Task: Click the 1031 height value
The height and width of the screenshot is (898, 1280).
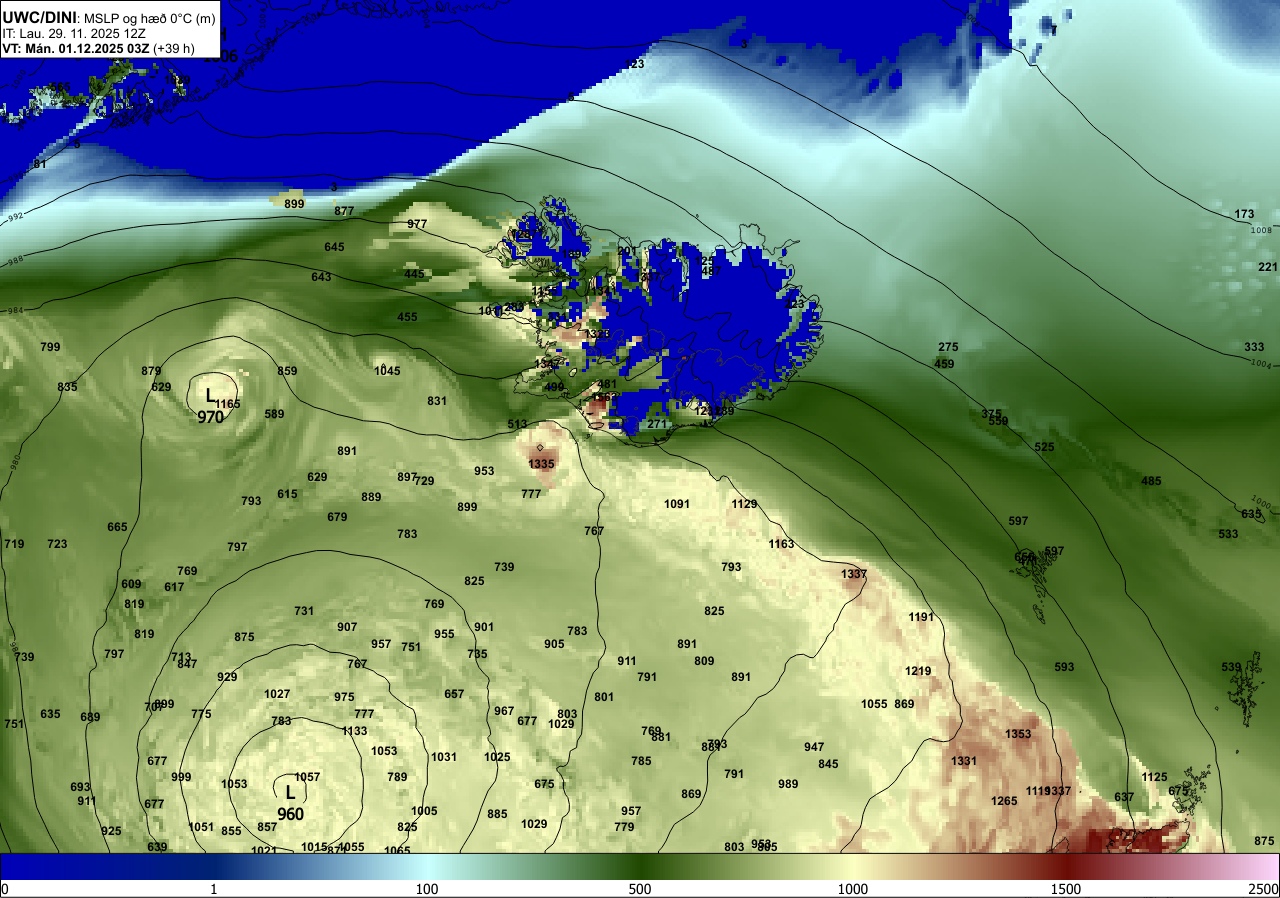Action: (x=444, y=757)
